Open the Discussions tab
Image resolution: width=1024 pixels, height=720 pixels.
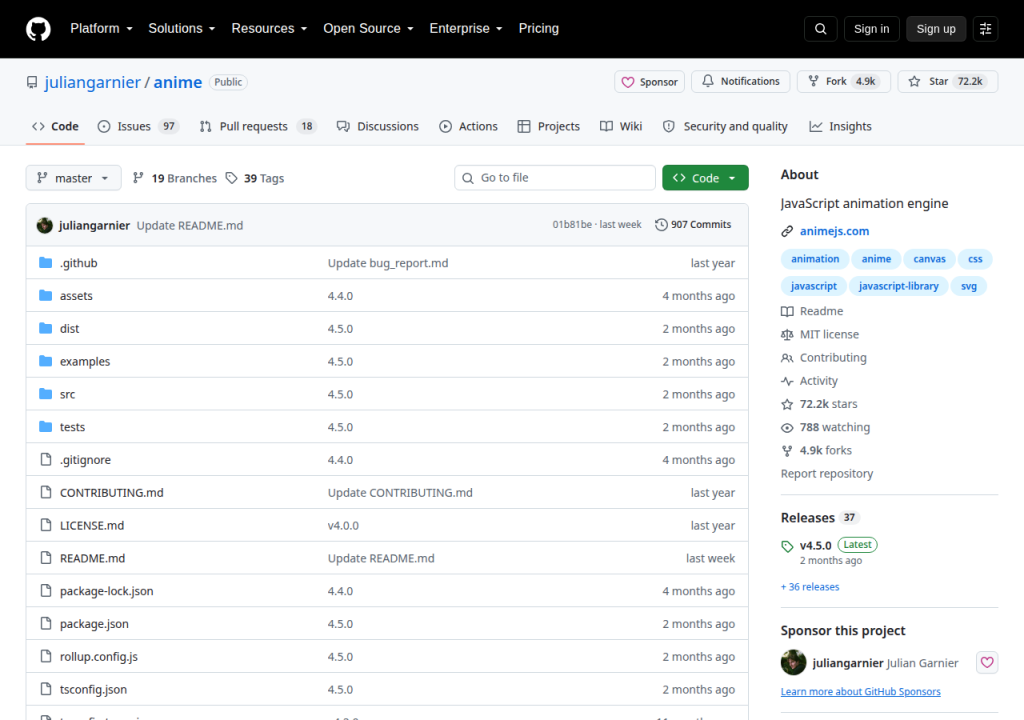pyautogui.click(x=377, y=127)
